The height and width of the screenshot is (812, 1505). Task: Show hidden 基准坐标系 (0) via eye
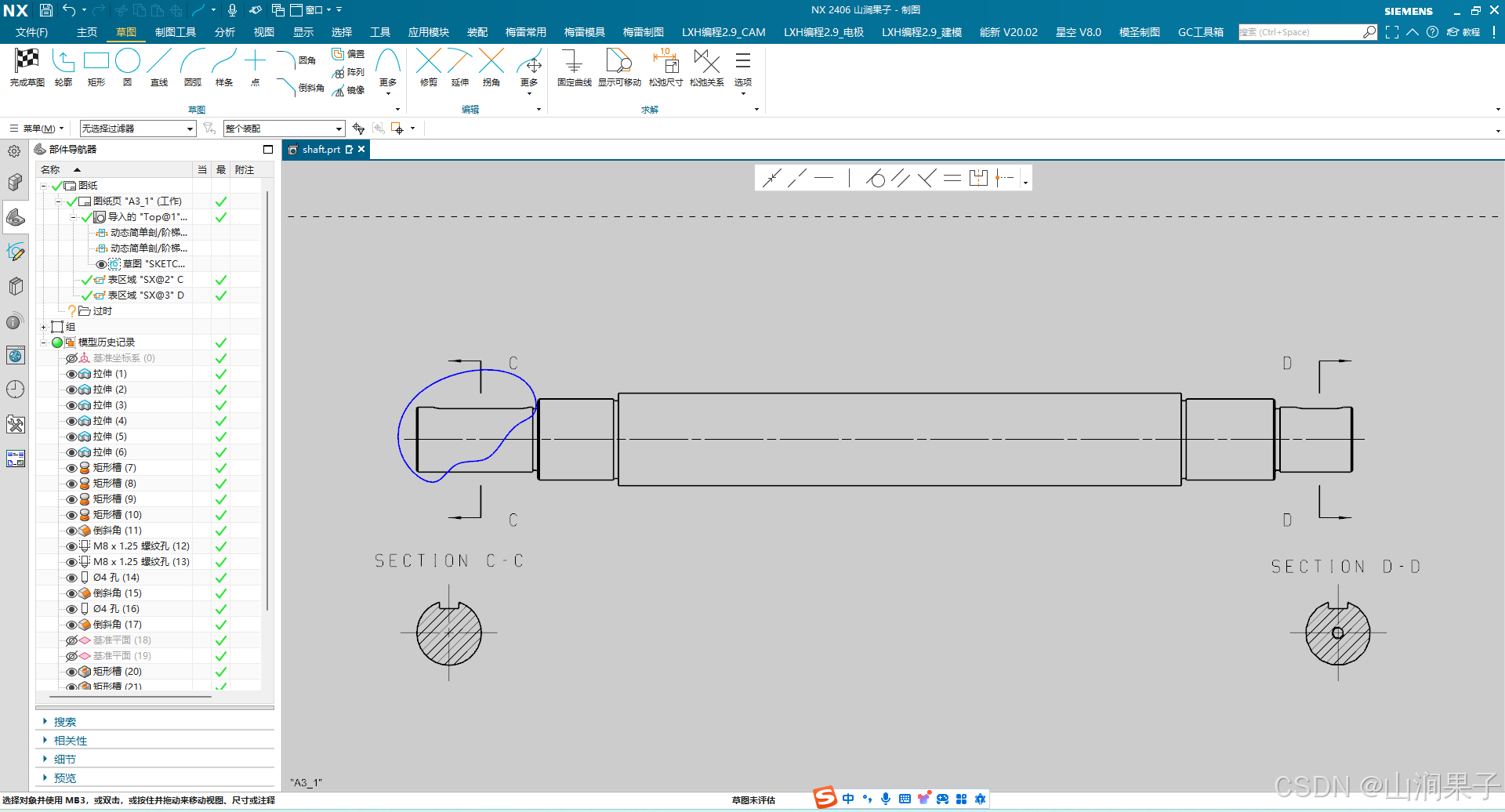(71, 358)
